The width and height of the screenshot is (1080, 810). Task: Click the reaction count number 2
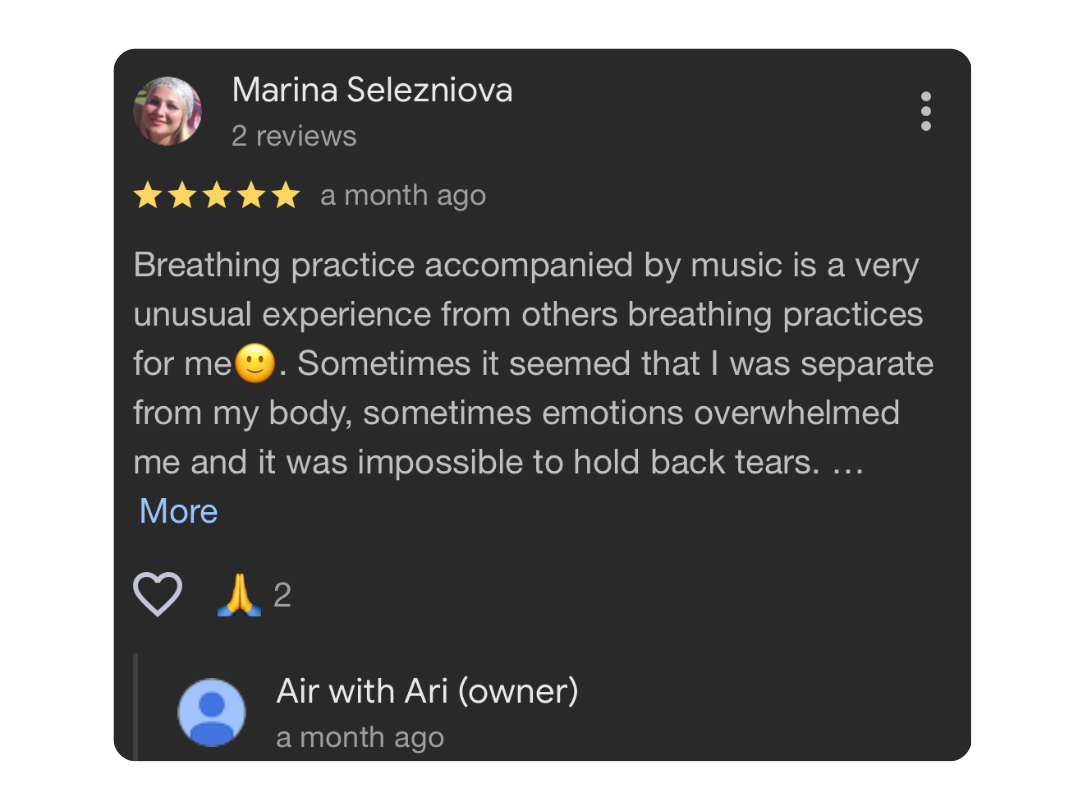(x=282, y=596)
